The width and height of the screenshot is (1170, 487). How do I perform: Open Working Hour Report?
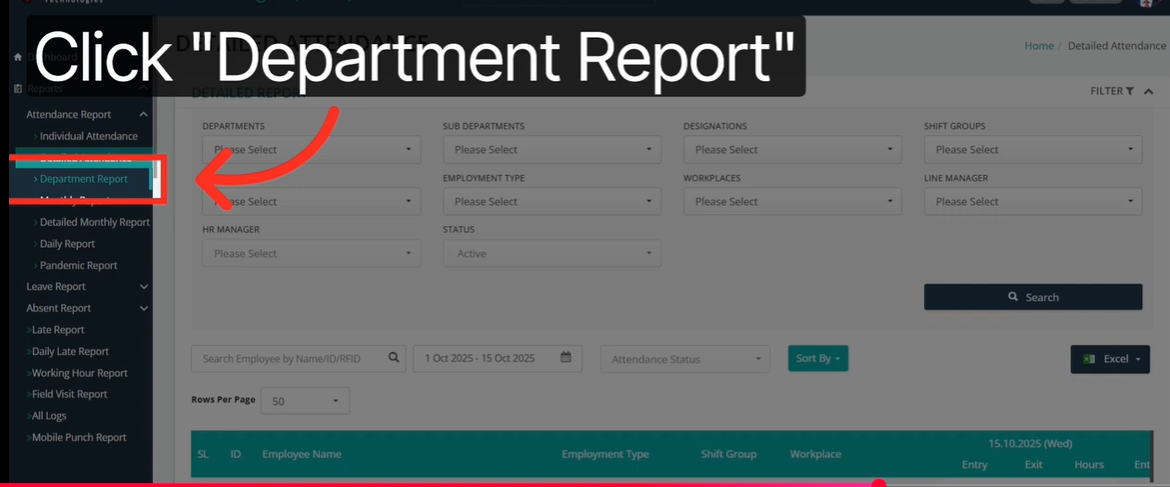click(79, 373)
